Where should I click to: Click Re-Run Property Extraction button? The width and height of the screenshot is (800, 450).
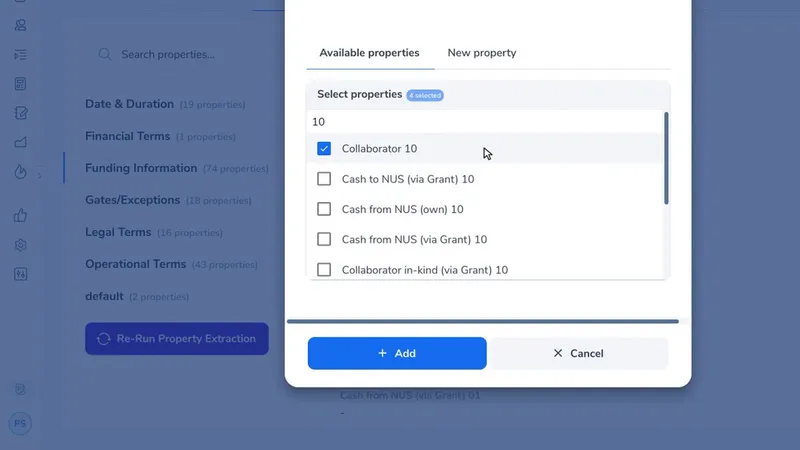coord(177,339)
